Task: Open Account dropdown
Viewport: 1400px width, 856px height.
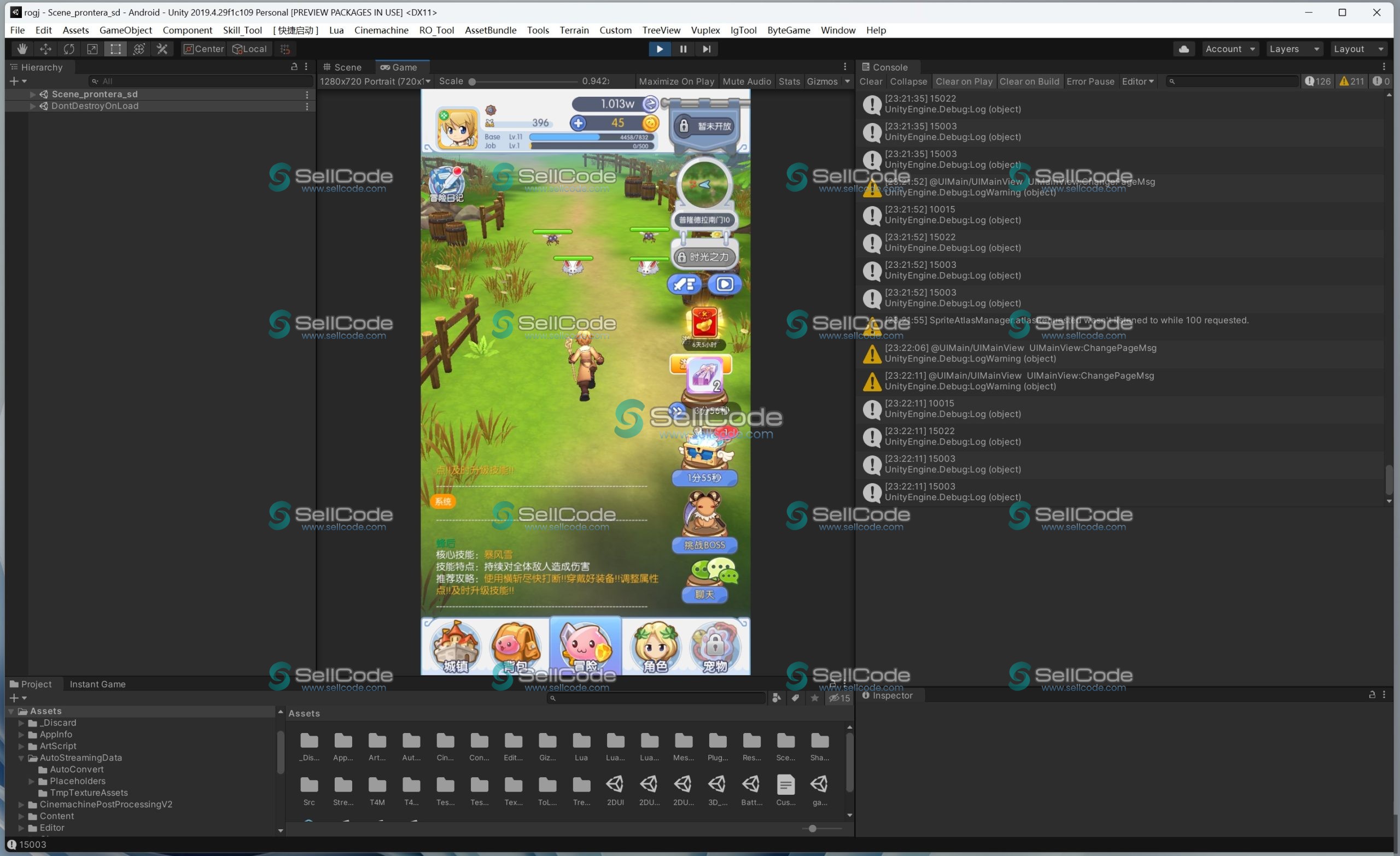Action: click(1230, 49)
